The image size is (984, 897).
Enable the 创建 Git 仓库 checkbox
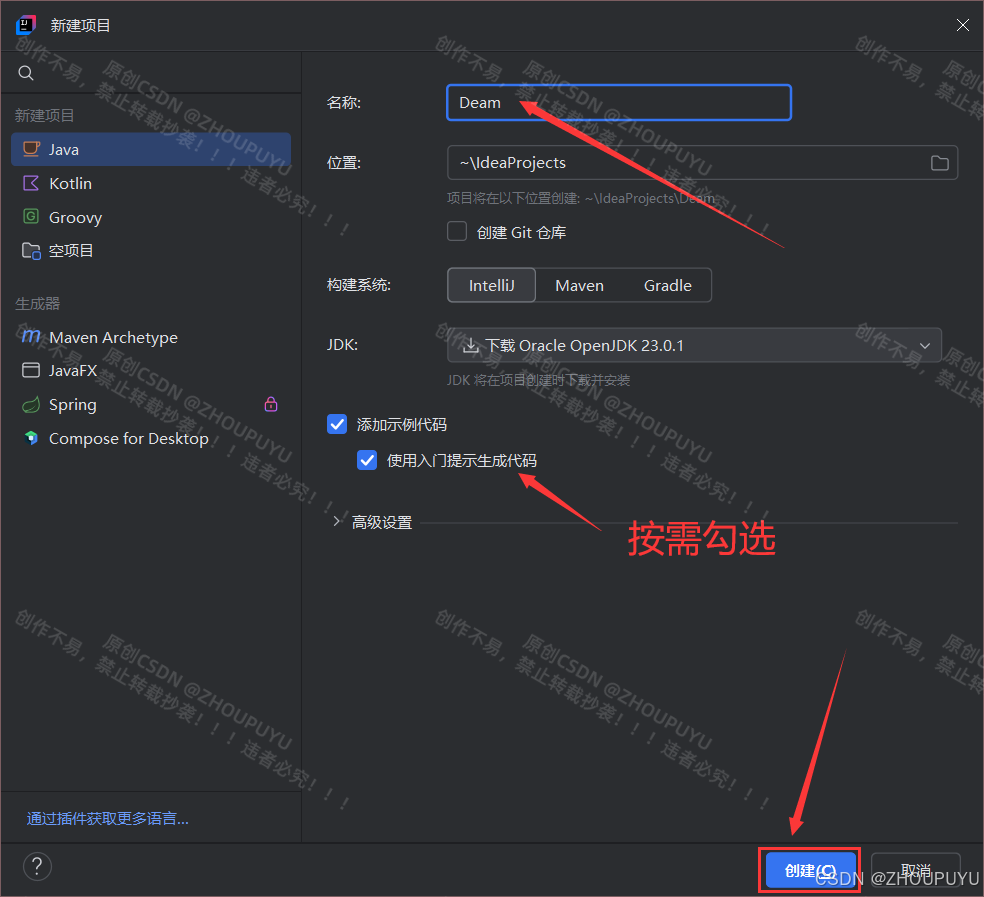(x=457, y=231)
